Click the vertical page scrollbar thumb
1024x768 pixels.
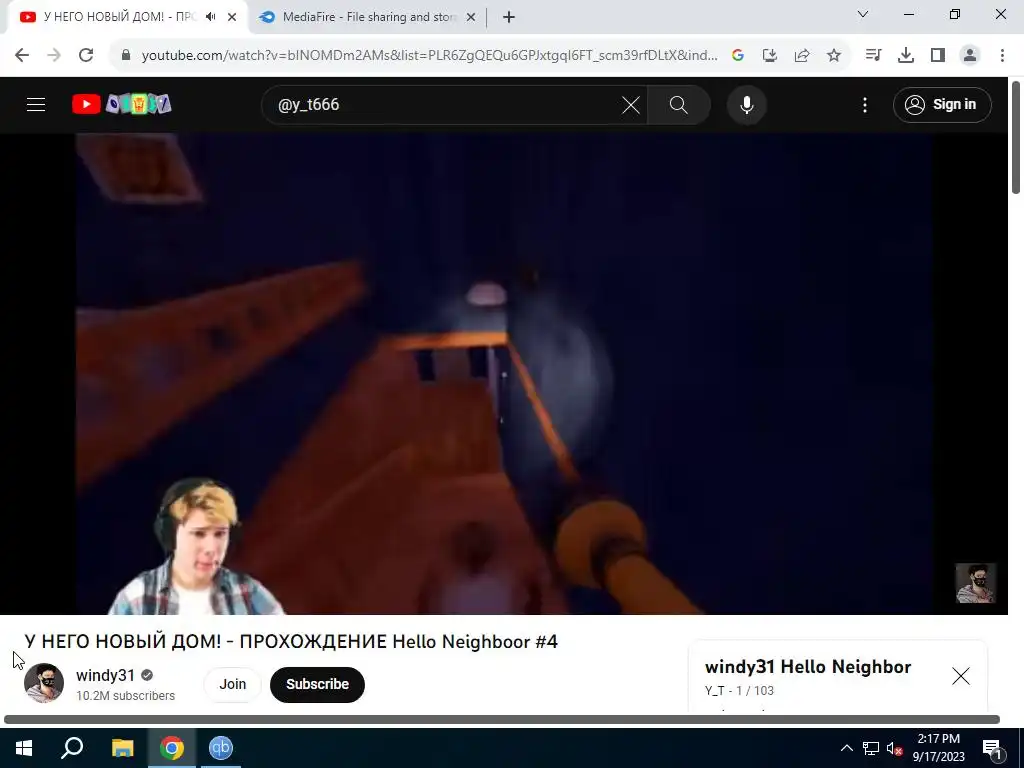point(1016,137)
